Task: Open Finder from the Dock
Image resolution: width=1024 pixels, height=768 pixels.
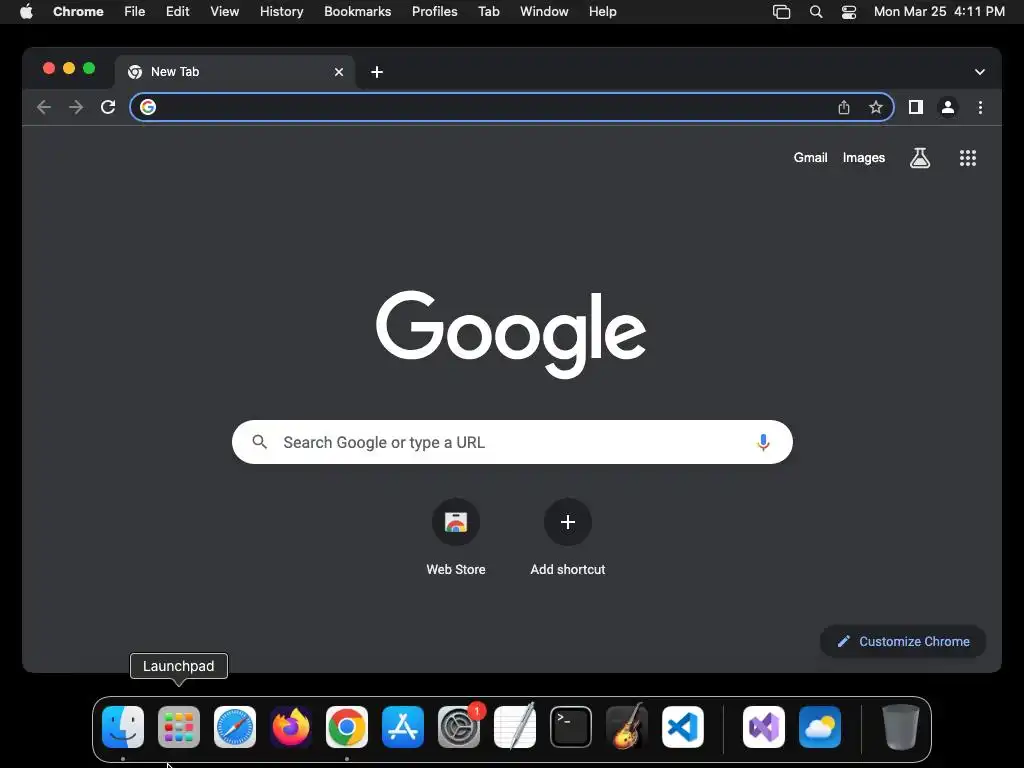Action: click(123, 727)
